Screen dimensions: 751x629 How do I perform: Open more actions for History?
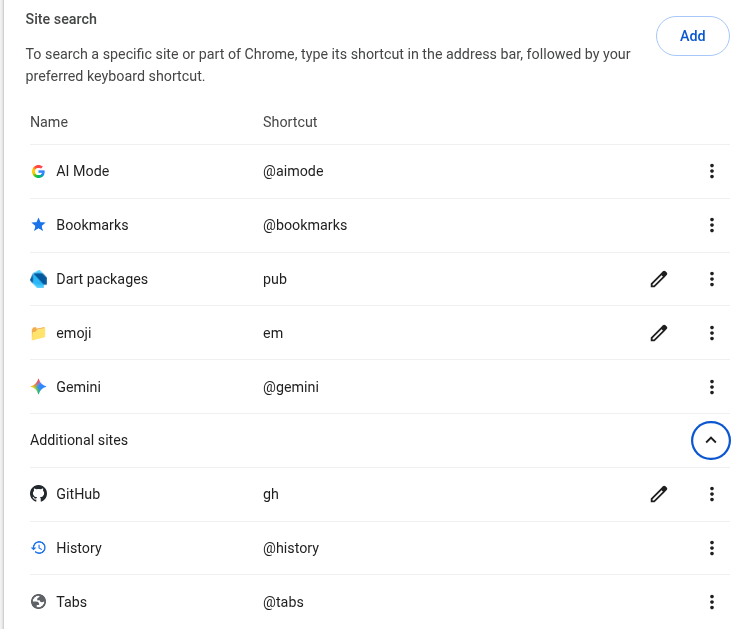[x=712, y=548]
